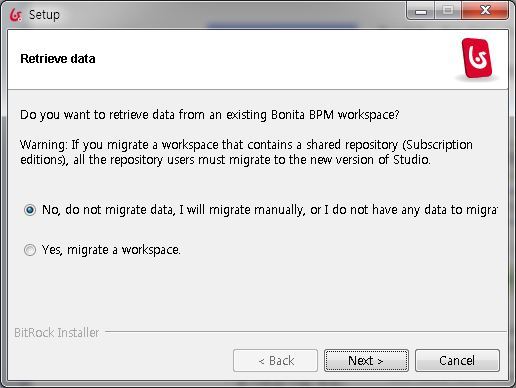Cancel the Bonita BPM installation

coord(457,361)
